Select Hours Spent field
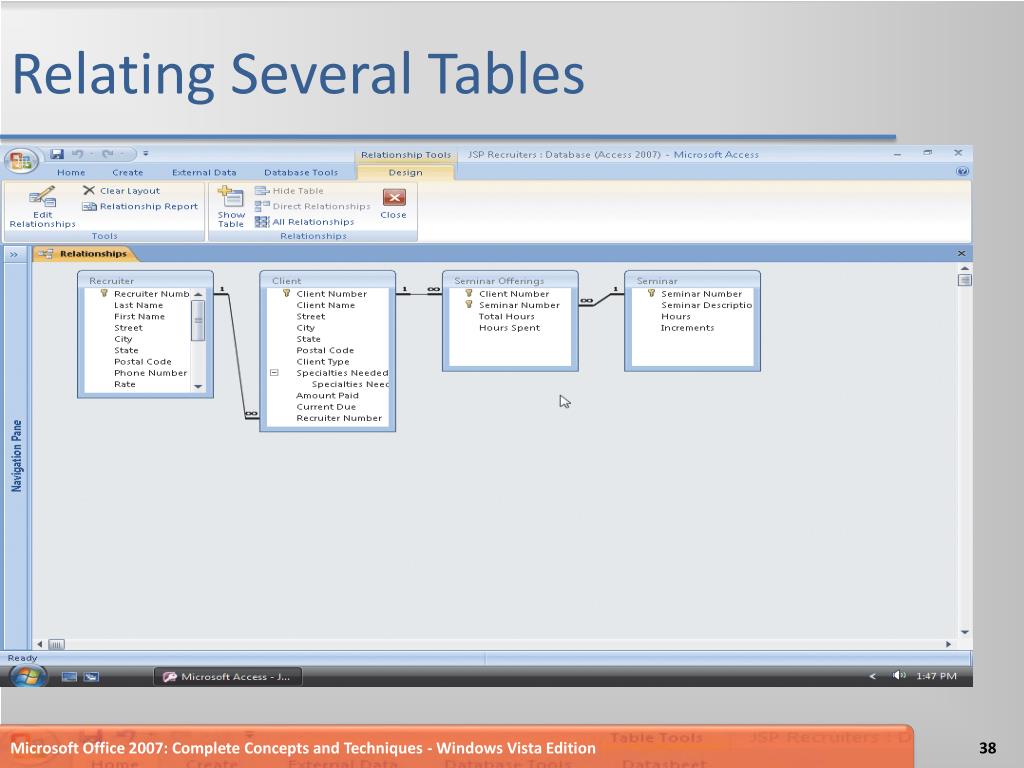The height and width of the screenshot is (768, 1024). [x=509, y=328]
